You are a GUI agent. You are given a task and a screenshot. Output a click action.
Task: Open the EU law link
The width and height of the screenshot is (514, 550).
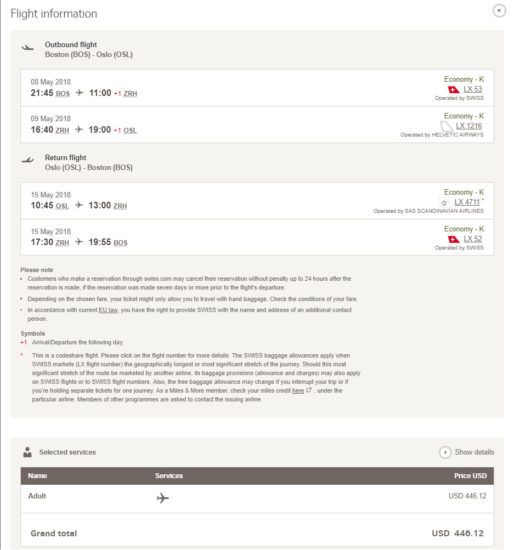tap(108, 310)
